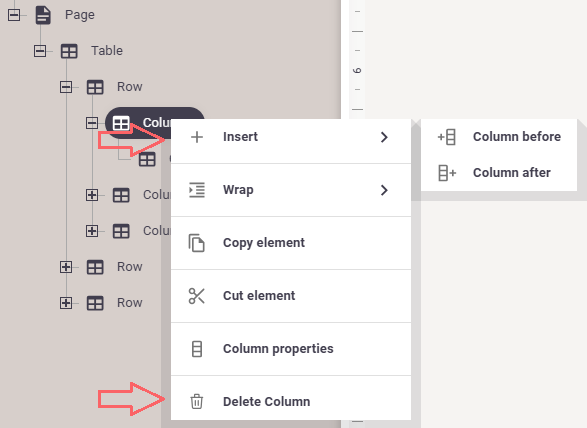Collapse the selected Column node
587x428 pixels.
pyautogui.click(x=92, y=123)
